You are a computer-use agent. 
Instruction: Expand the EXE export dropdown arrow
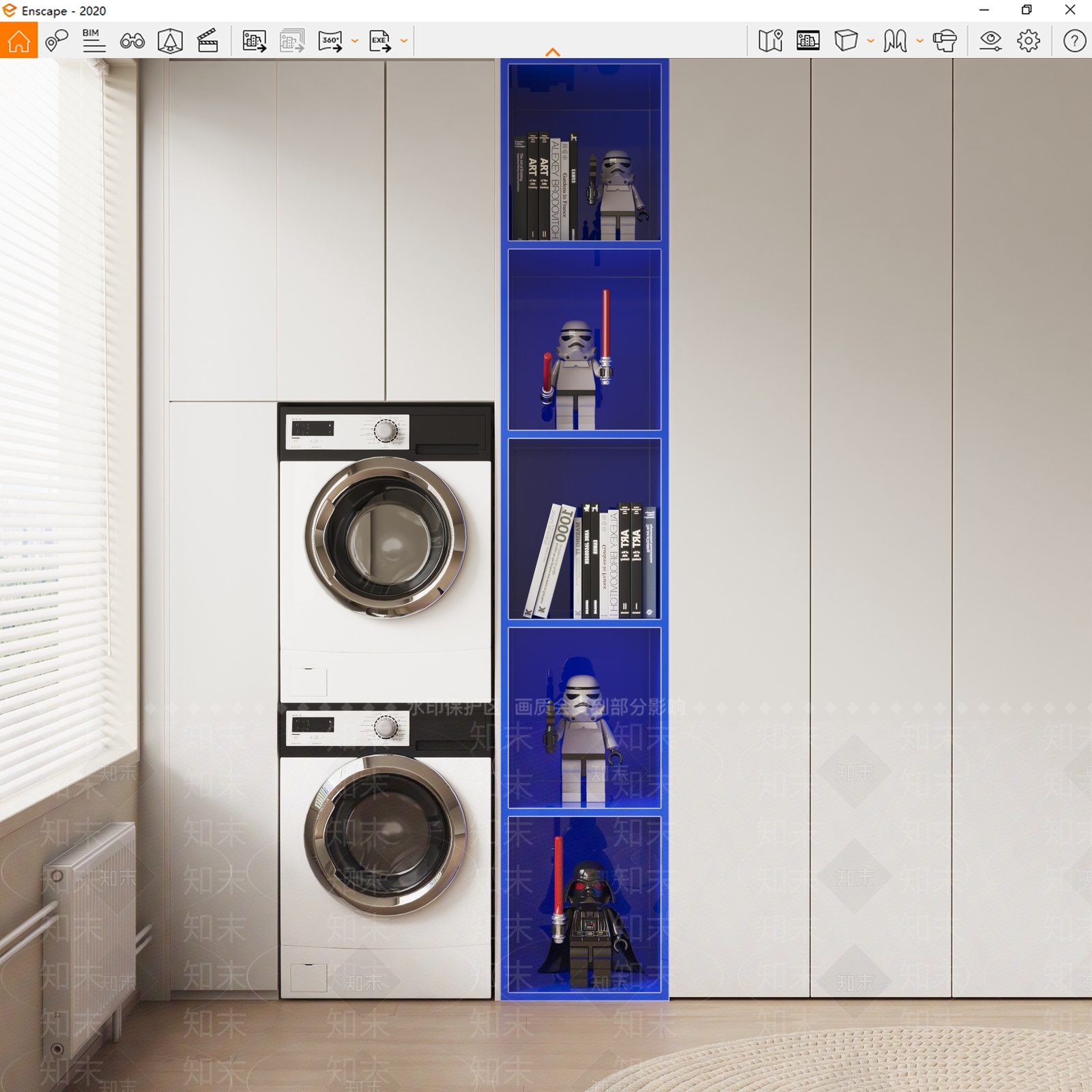404,41
